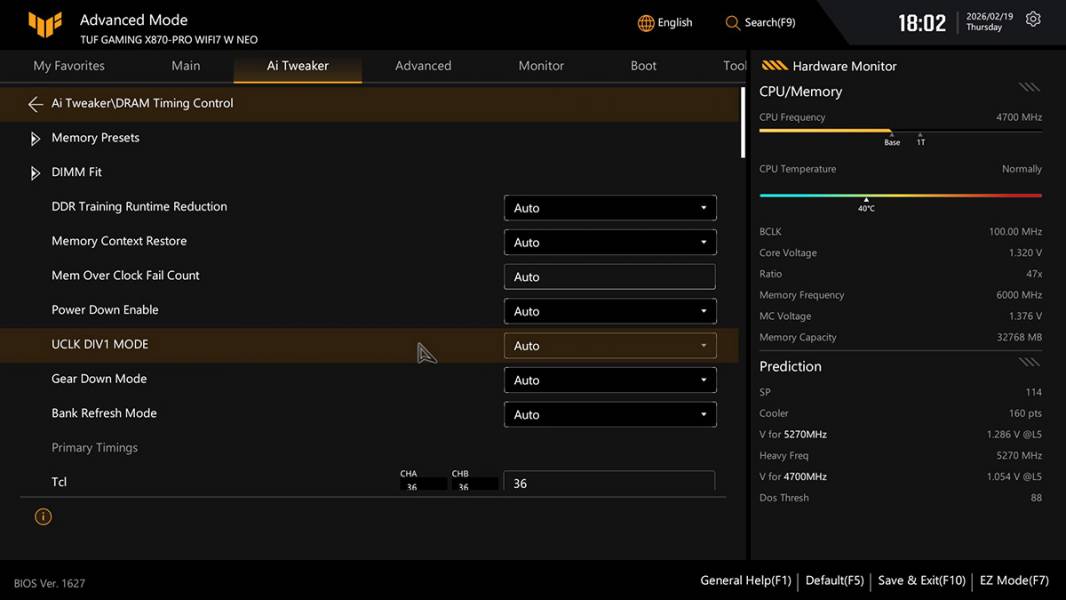Click the TUF Gaming logo
Screen dimensions: 1066x600
click(x=45, y=24)
